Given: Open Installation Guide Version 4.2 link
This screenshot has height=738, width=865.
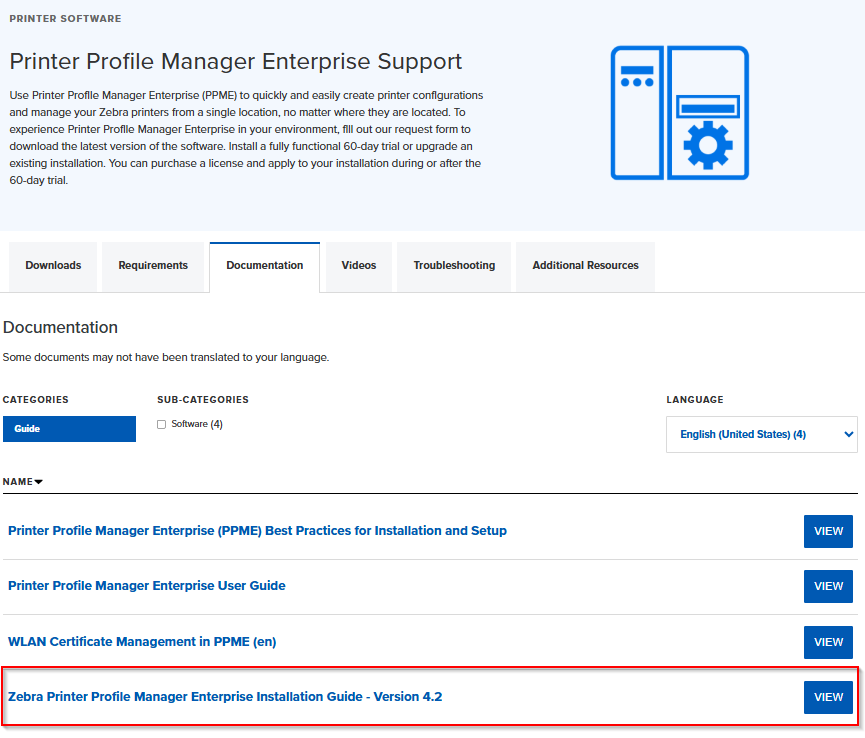Looking at the screenshot, I should click(225, 697).
